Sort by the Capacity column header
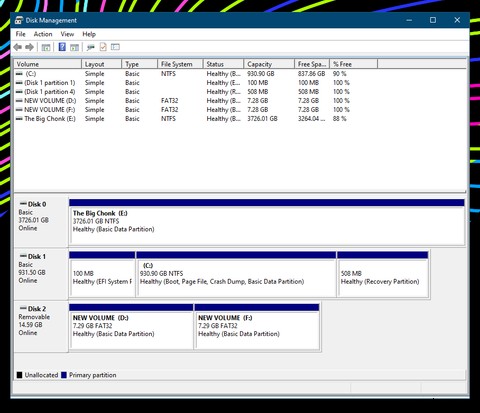480x413 pixels. point(269,64)
